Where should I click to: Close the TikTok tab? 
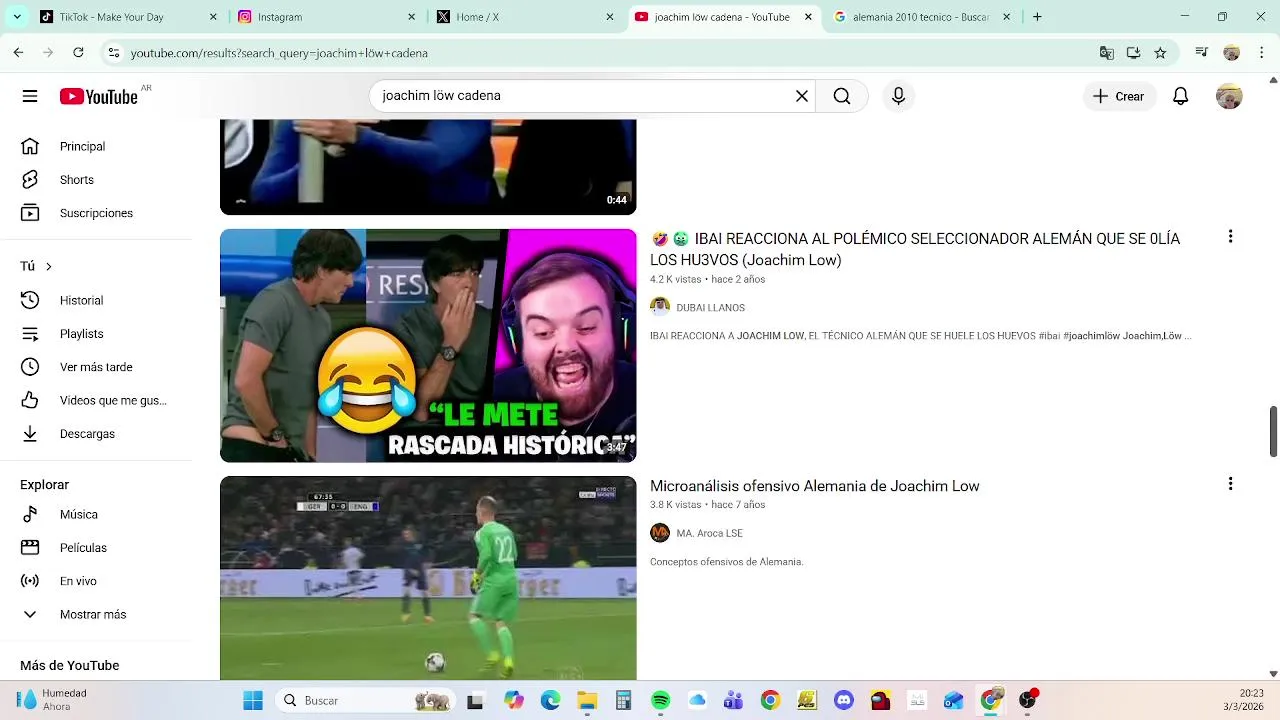213,17
